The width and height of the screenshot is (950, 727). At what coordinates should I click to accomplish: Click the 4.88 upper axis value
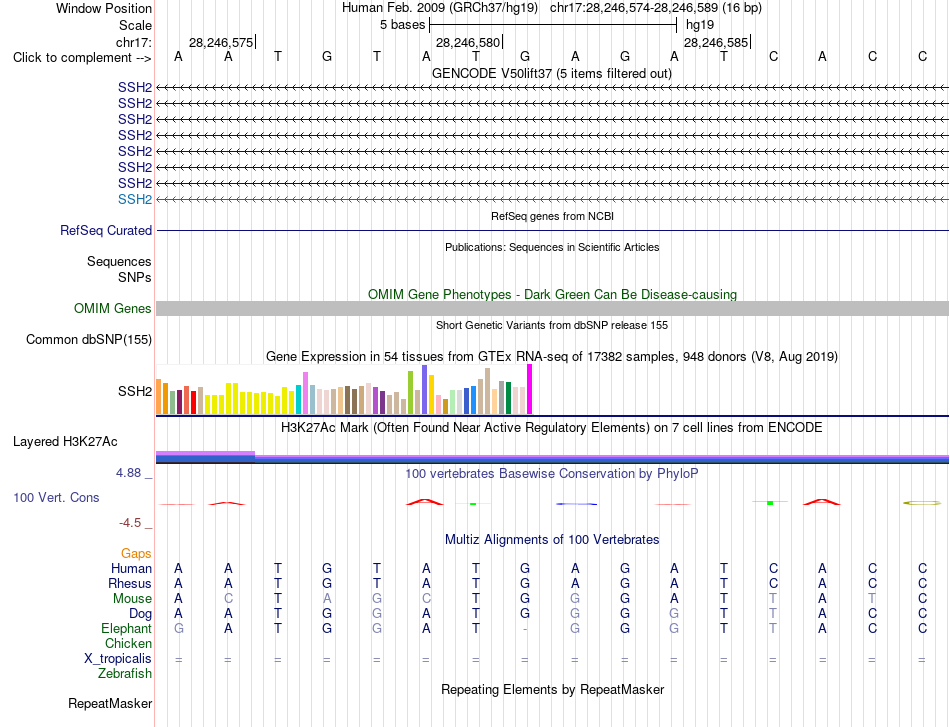tap(128, 473)
